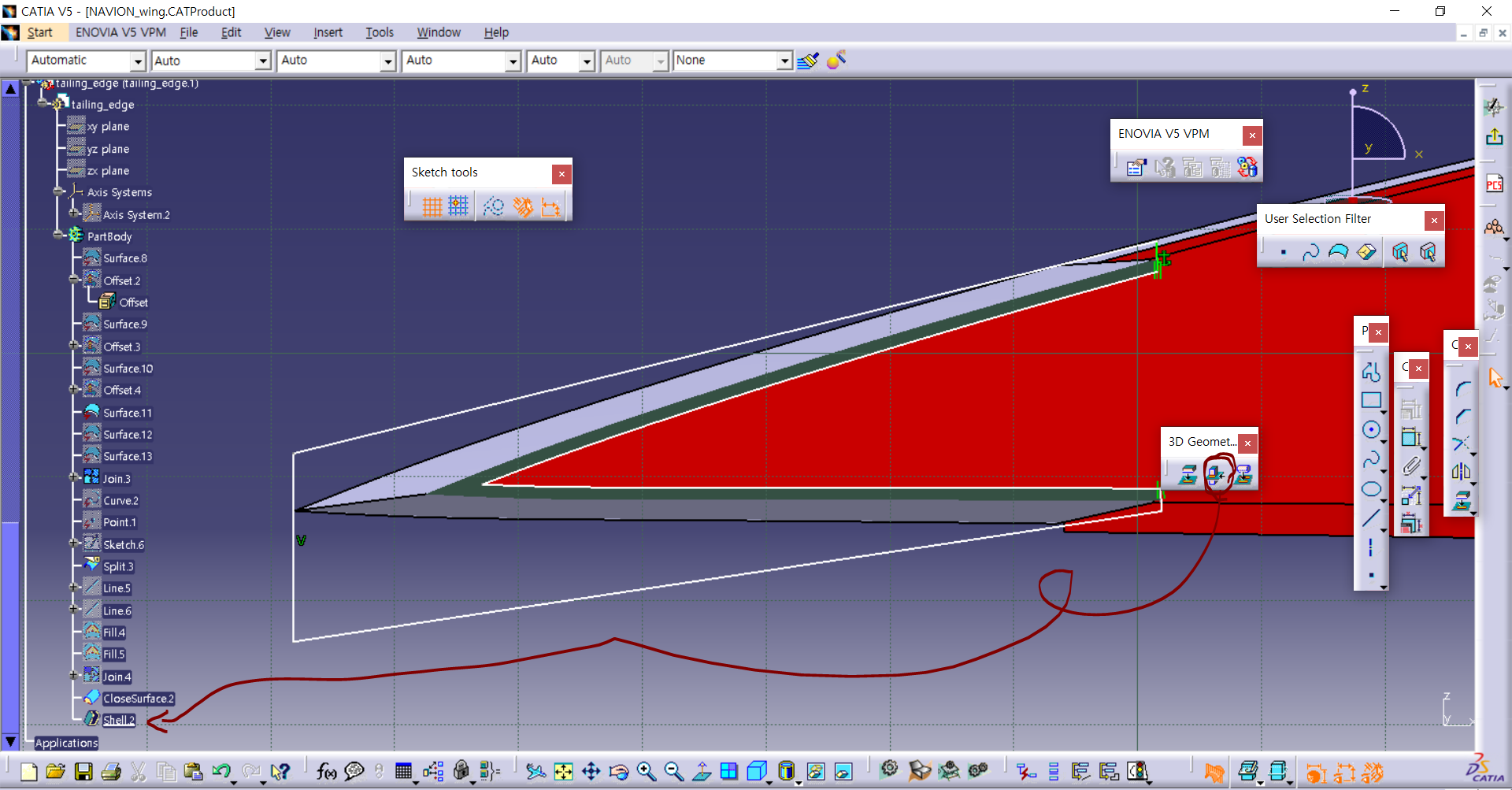The image size is (1512, 790).
Task: Select the Chamfer operation tool
Action: pos(1462,416)
